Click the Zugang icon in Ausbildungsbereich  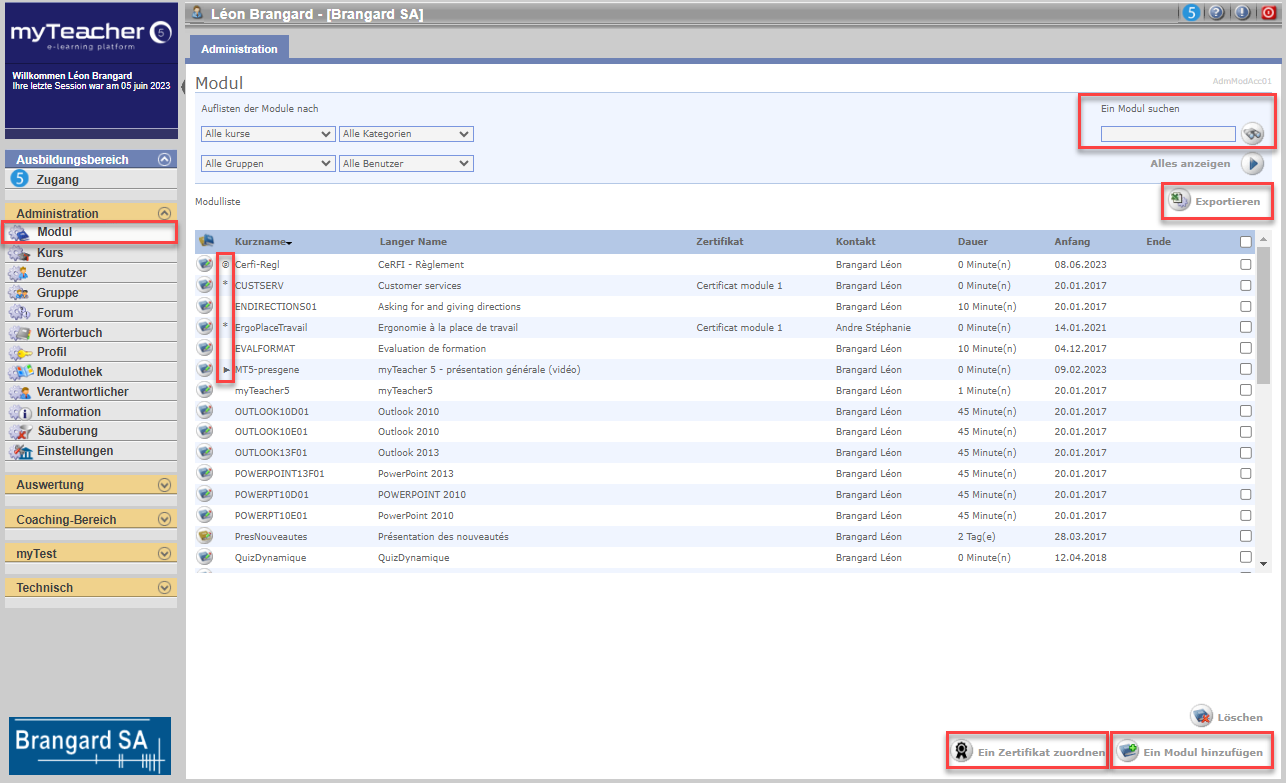coord(19,180)
